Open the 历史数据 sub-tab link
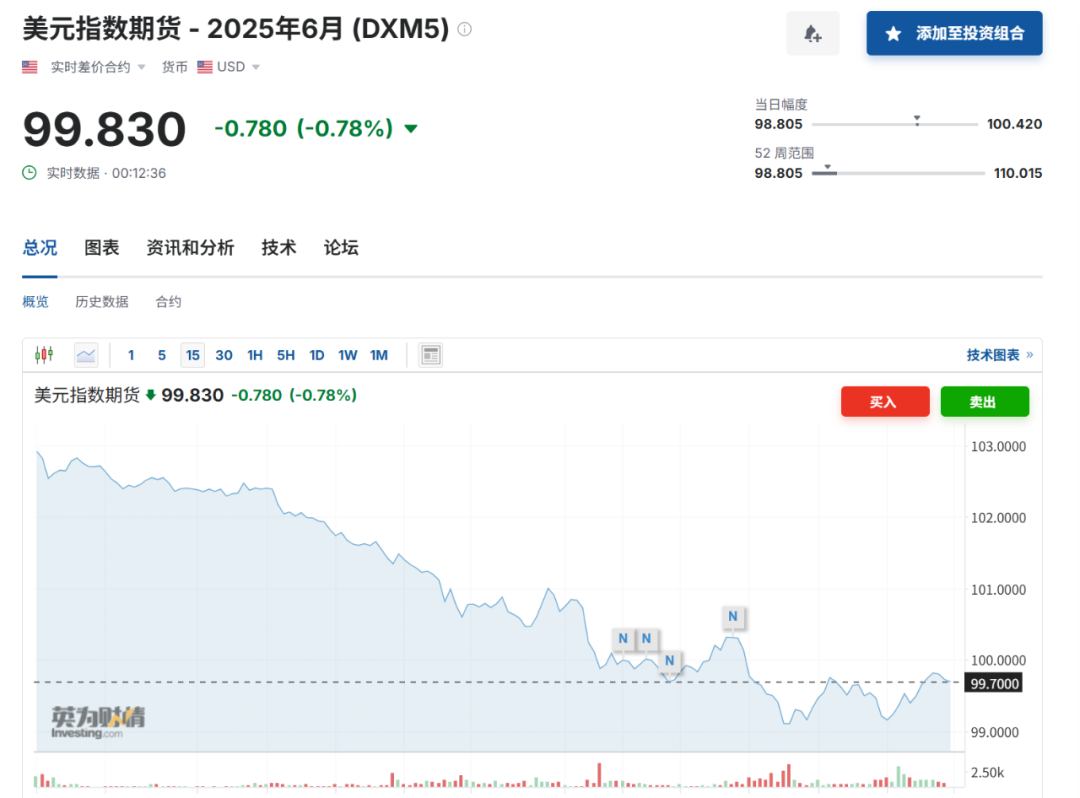 pyautogui.click(x=102, y=302)
